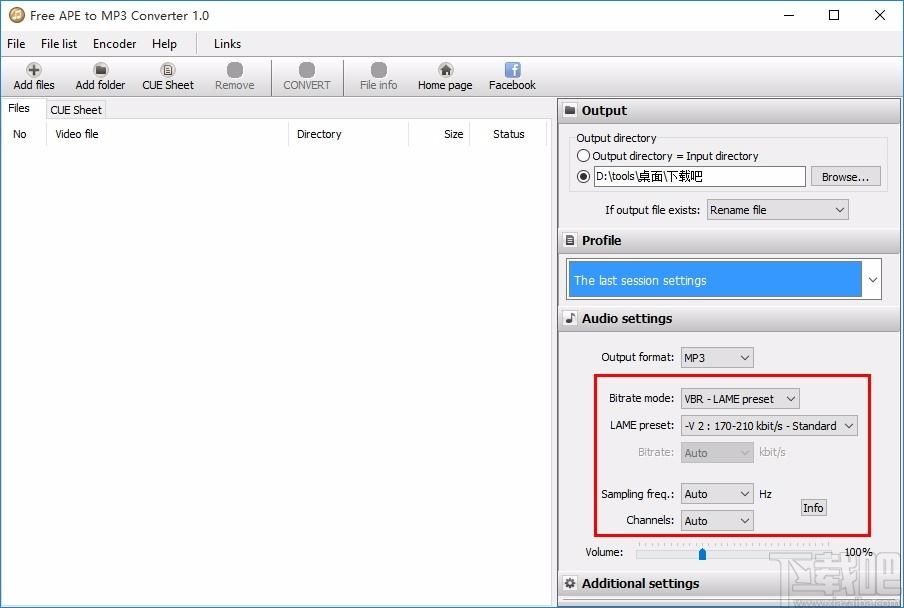Open the Sampling freq. dropdown
This screenshot has width=904, height=608.
coord(717,494)
